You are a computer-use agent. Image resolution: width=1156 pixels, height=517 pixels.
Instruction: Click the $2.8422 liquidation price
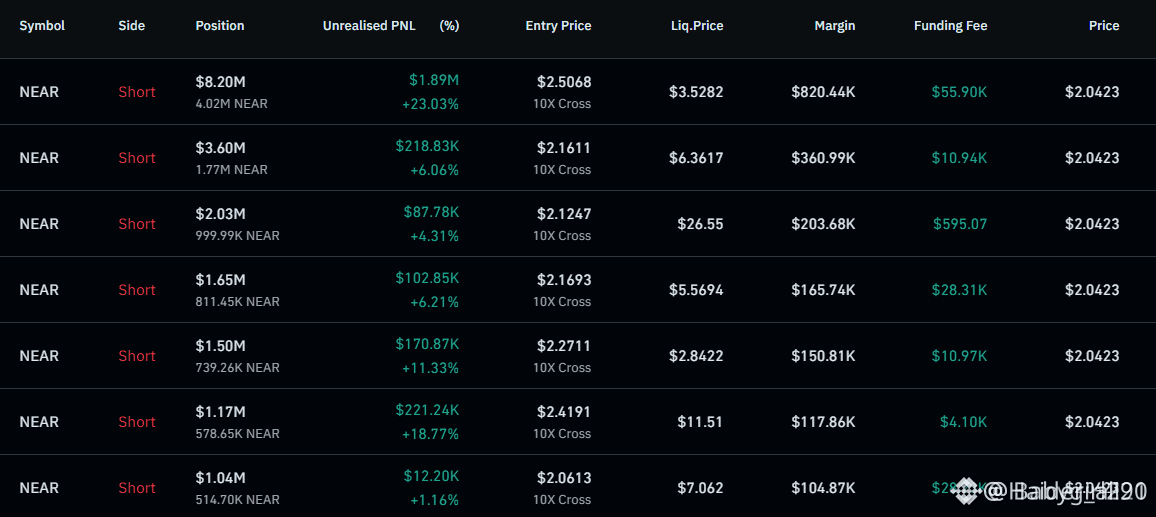(x=696, y=356)
